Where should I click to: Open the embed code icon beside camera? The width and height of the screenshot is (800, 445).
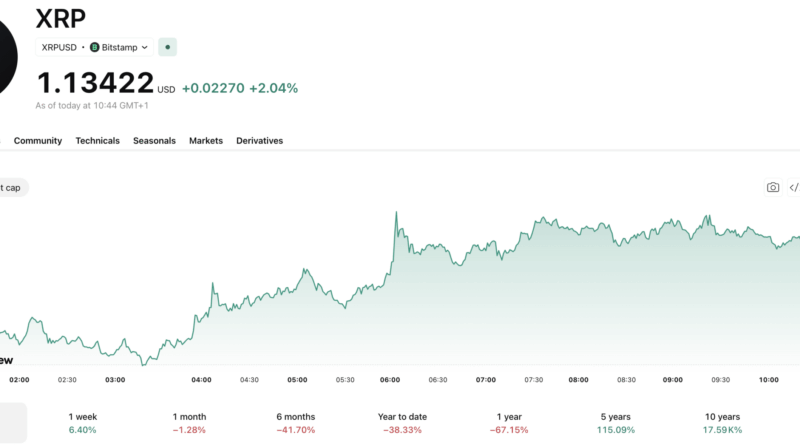click(x=794, y=187)
